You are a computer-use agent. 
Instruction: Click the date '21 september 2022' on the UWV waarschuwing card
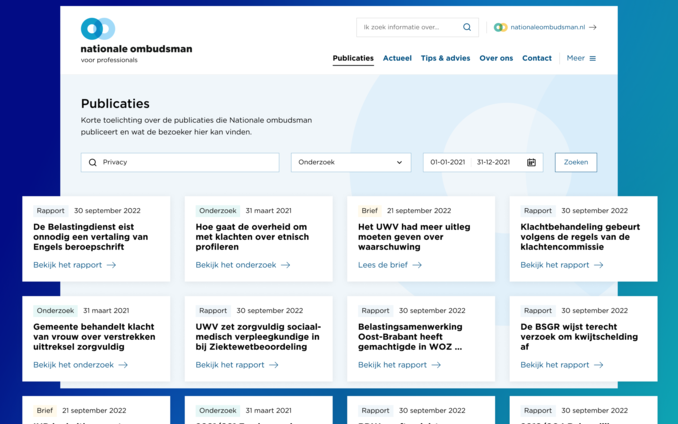(419, 211)
